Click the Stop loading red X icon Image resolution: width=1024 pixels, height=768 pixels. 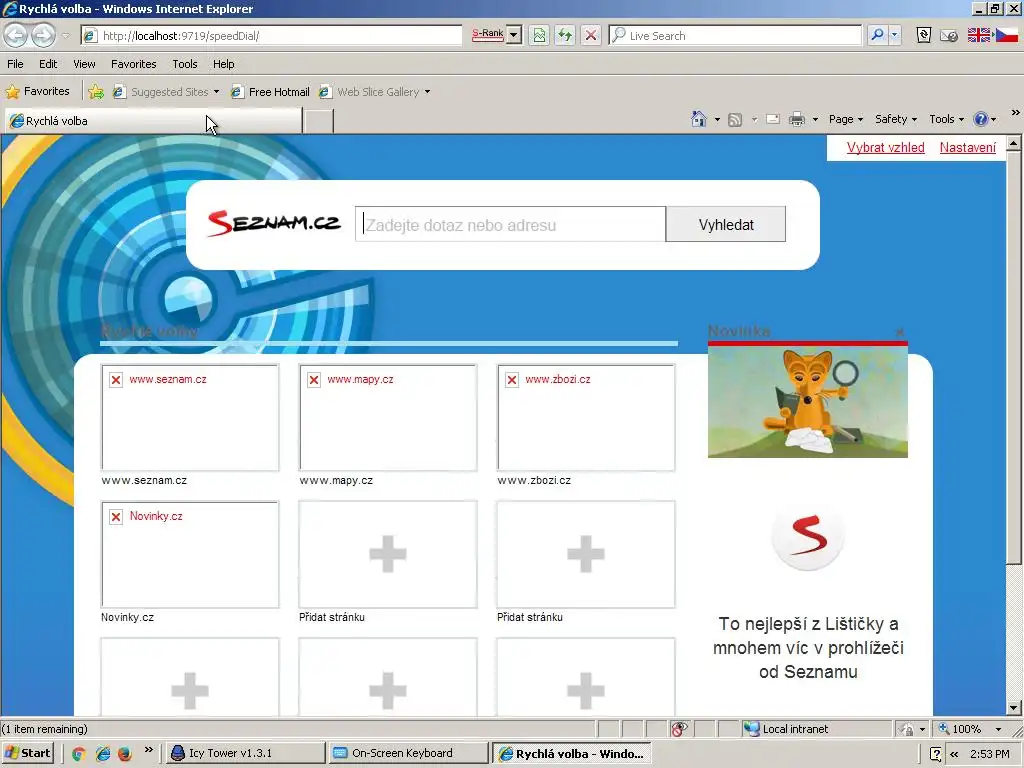point(591,35)
